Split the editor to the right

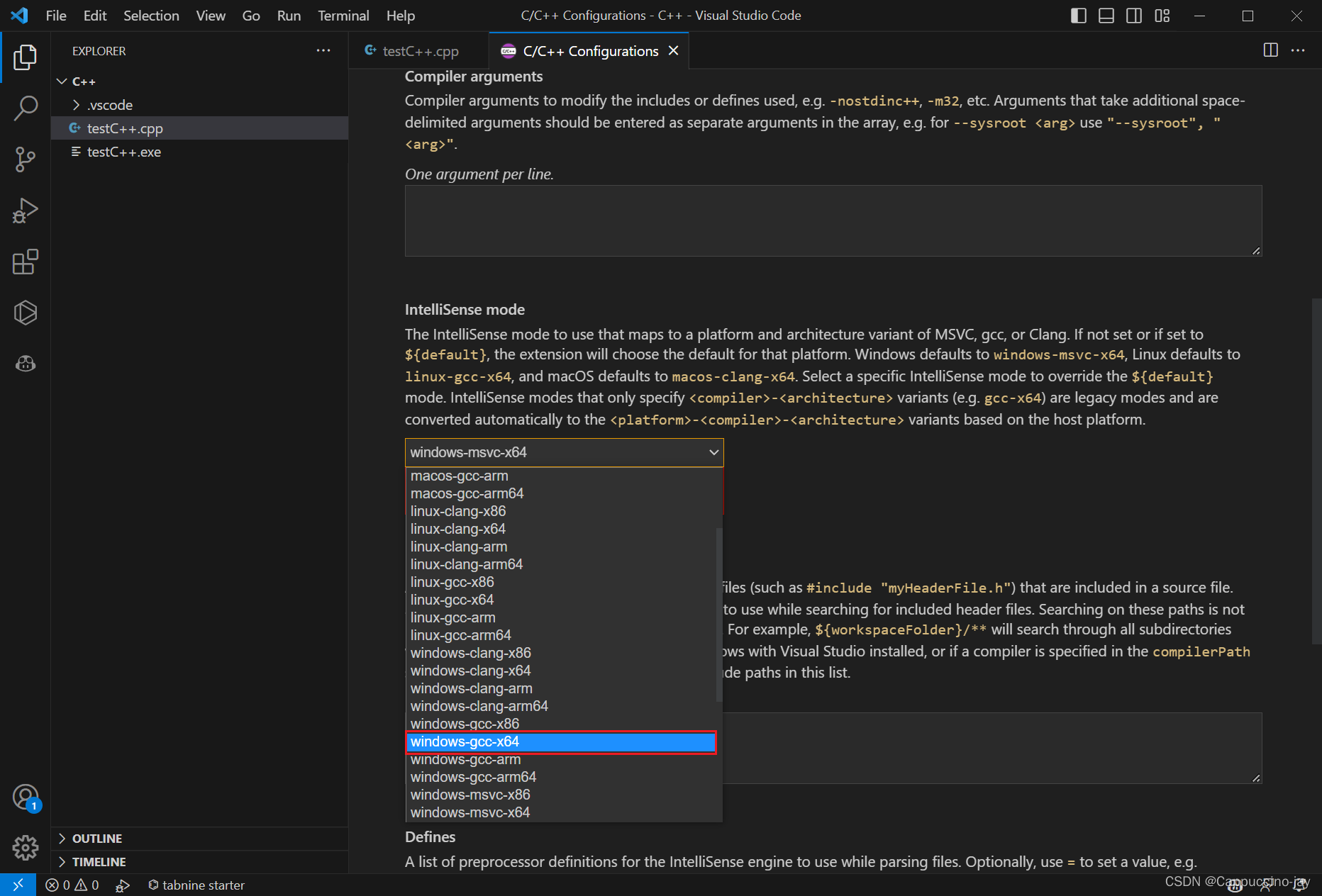click(x=1271, y=50)
